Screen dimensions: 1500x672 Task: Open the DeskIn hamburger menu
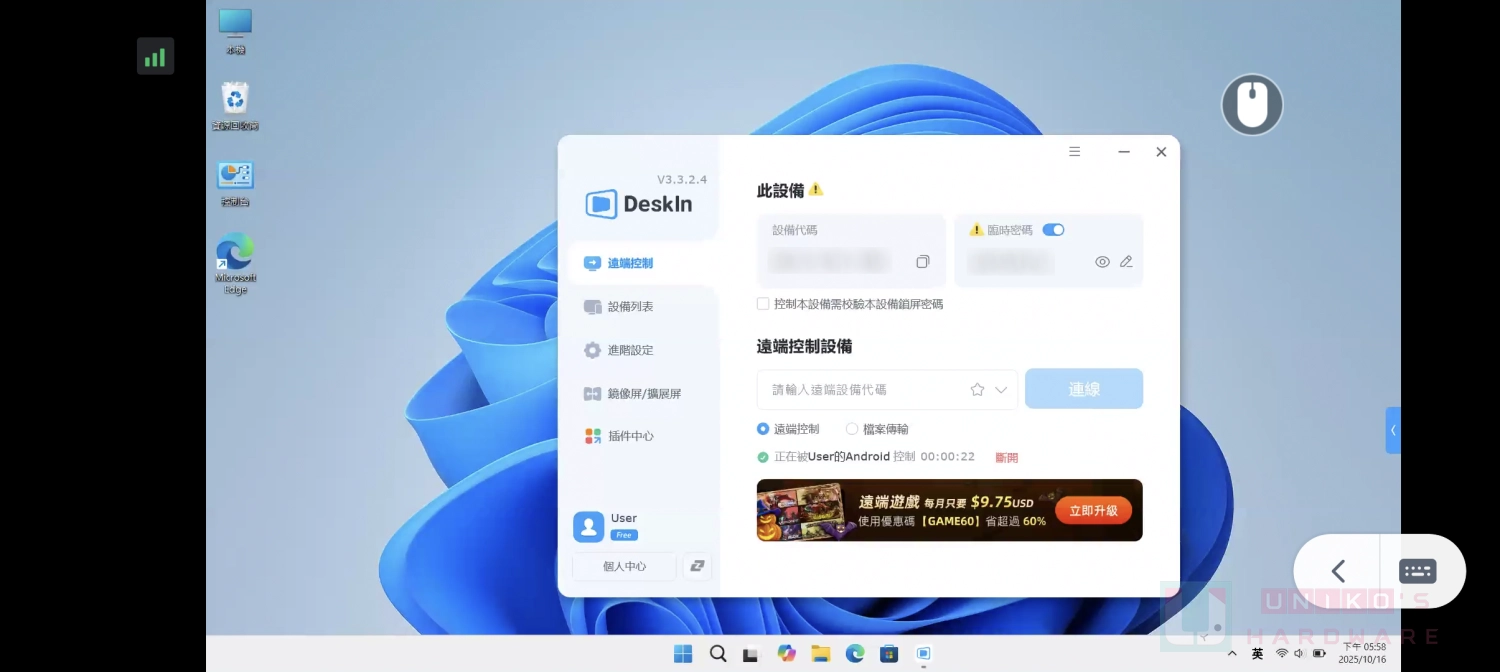pos(1074,151)
